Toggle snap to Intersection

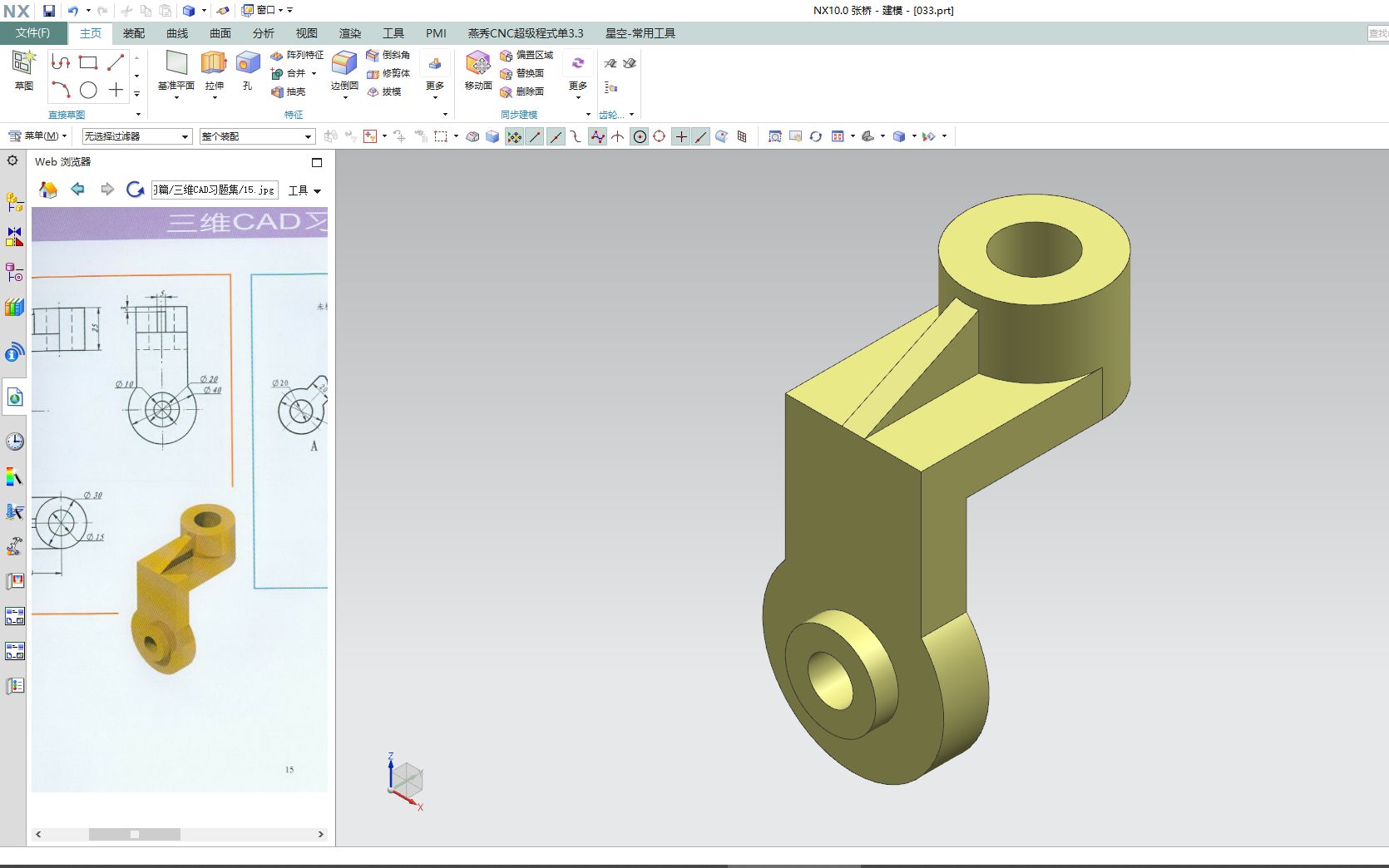click(x=618, y=136)
